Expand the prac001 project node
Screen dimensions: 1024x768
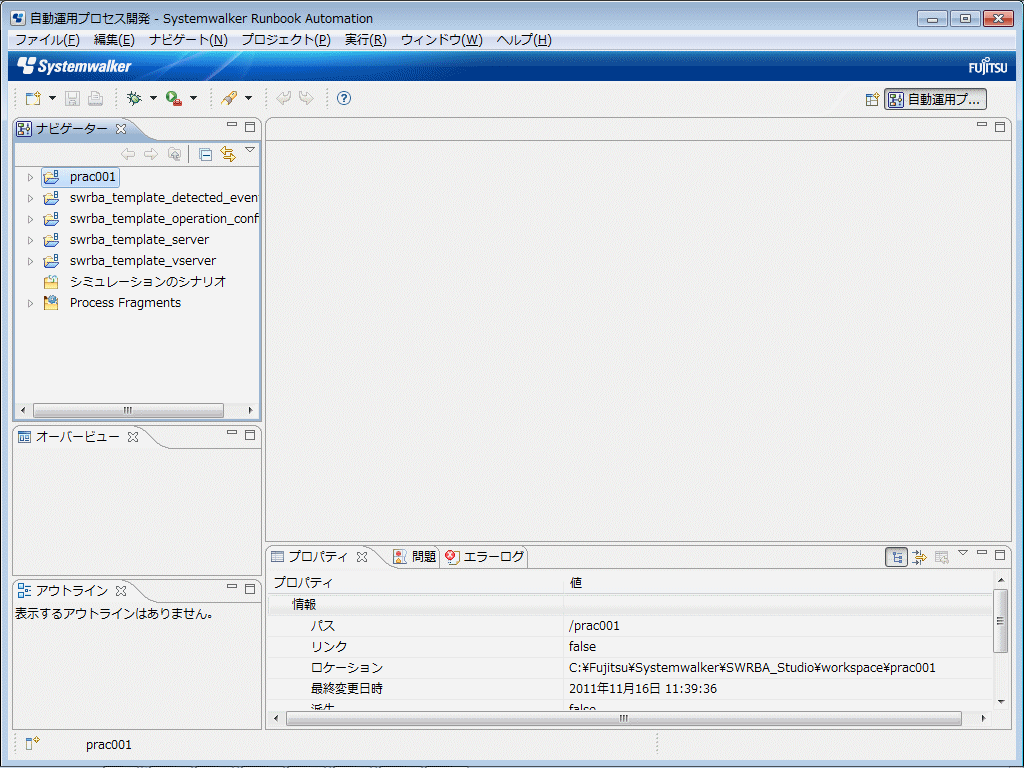coord(30,177)
